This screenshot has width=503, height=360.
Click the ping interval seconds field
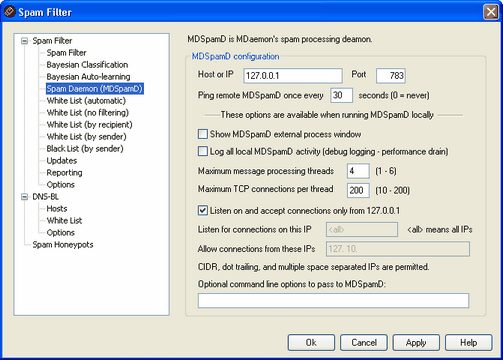[x=341, y=95]
